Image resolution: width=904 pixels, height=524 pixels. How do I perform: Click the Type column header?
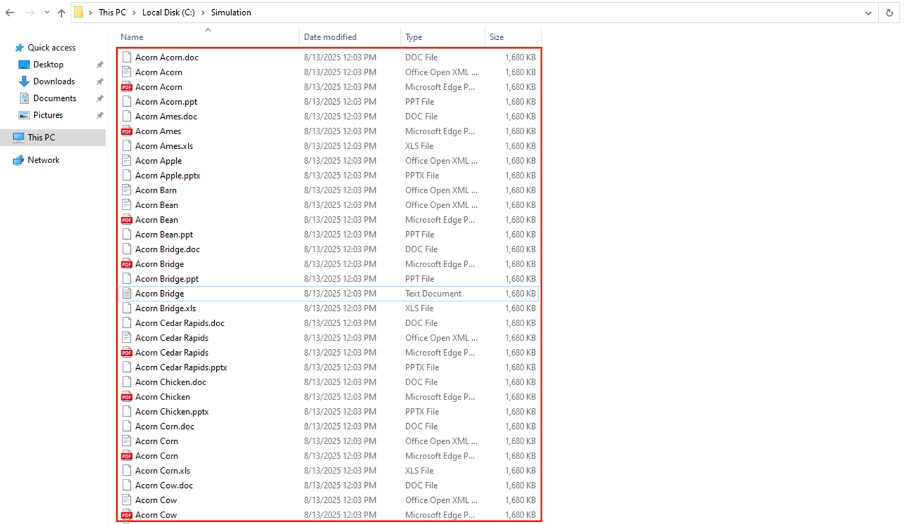[414, 37]
